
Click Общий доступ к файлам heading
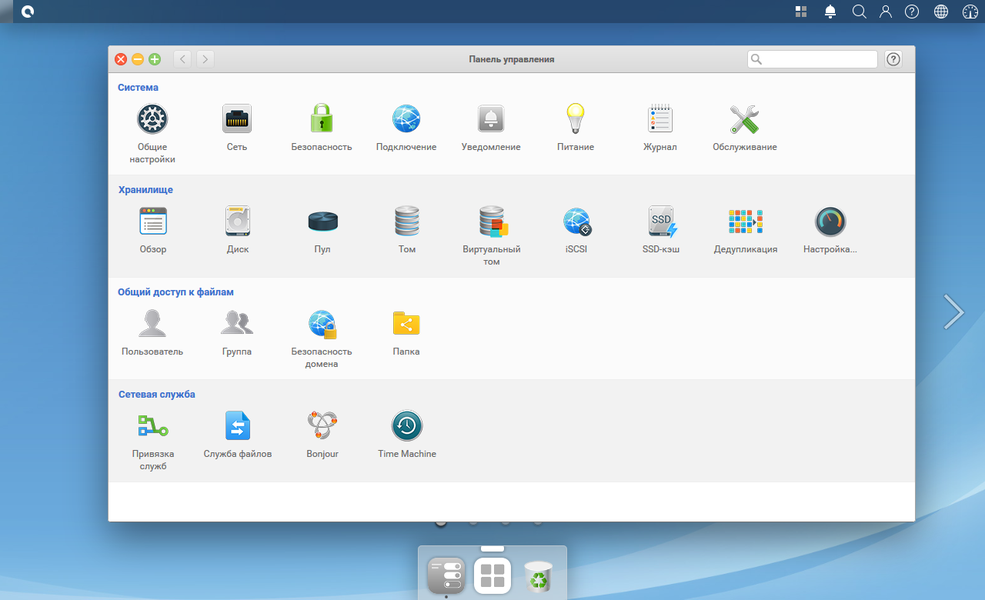coord(175,292)
